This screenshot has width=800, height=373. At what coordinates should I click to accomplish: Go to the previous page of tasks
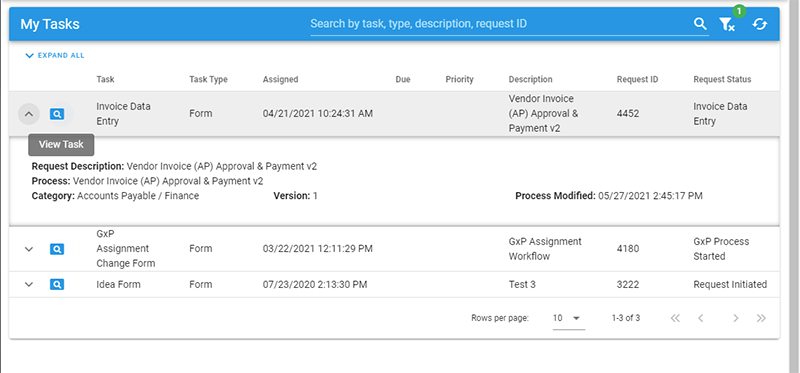point(701,318)
